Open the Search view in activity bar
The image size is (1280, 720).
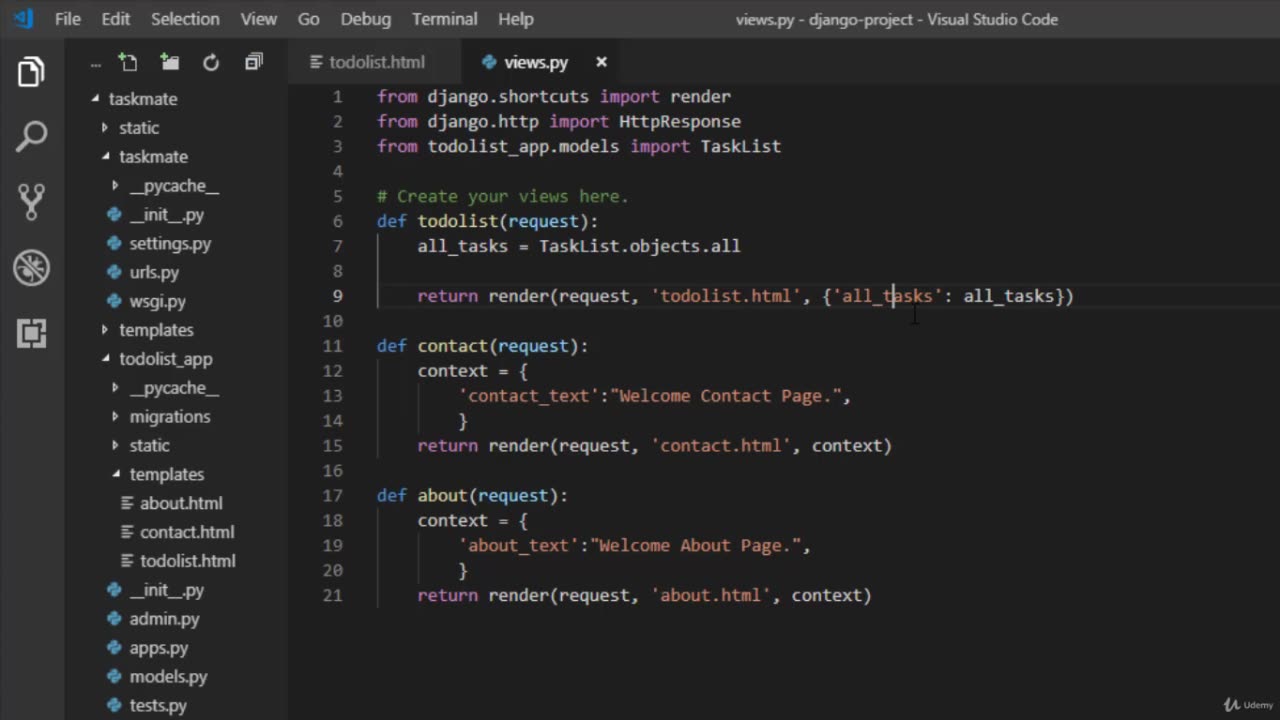tap(31, 137)
